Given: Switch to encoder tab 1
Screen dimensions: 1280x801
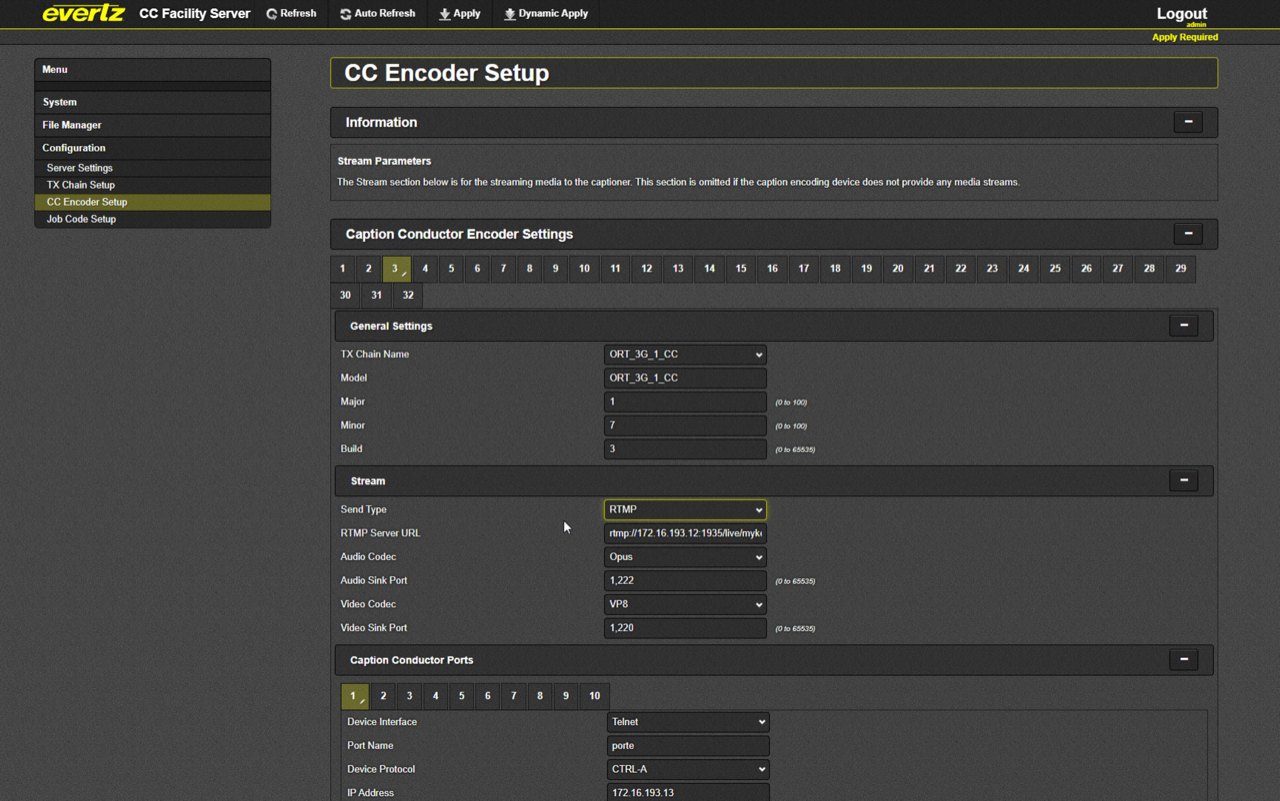Looking at the screenshot, I should point(342,268).
